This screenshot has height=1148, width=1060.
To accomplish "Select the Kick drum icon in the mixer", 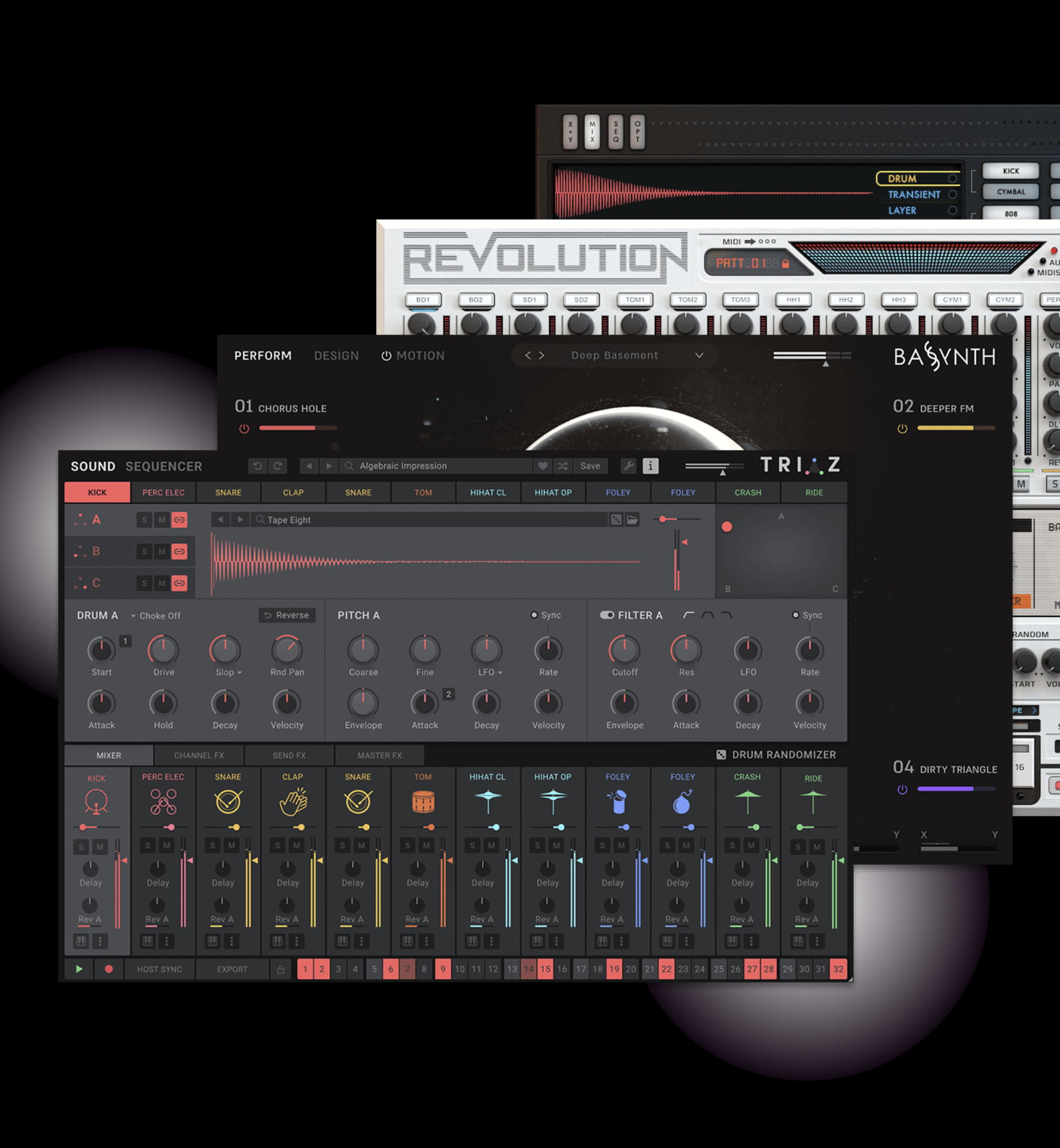I will [x=96, y=802].
